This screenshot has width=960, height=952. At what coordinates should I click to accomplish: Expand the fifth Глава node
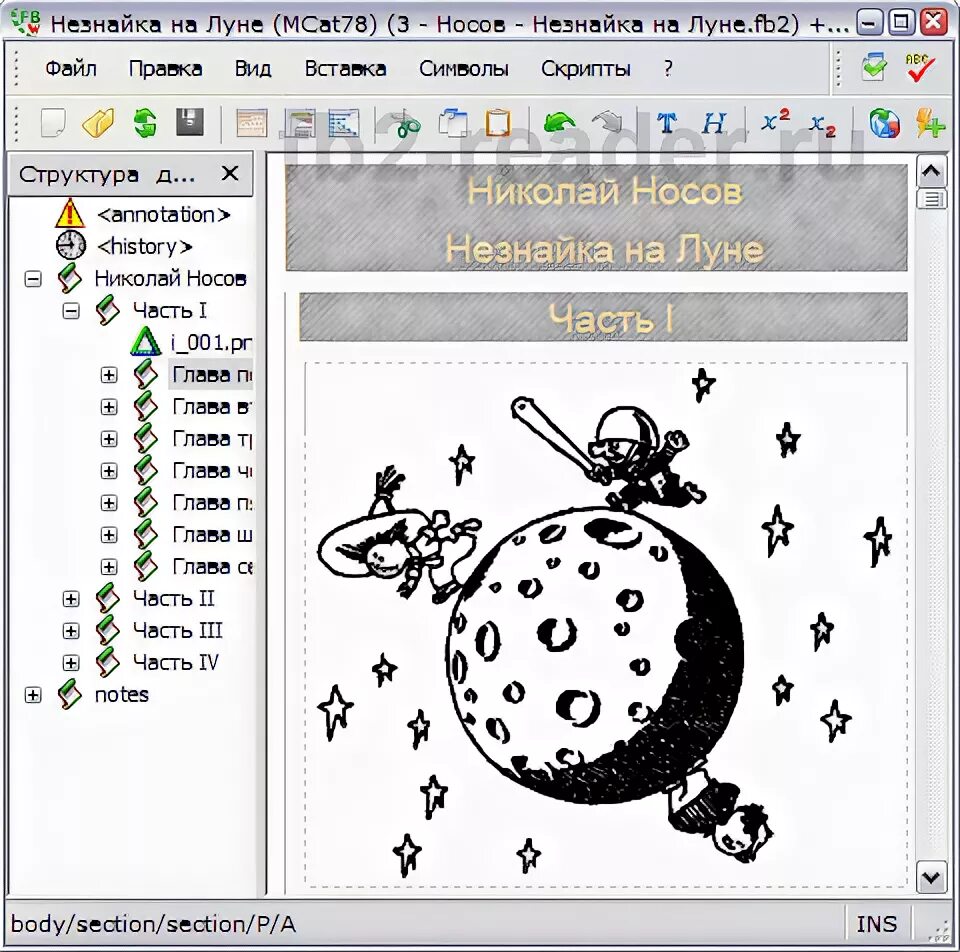(x=109, y=503)
